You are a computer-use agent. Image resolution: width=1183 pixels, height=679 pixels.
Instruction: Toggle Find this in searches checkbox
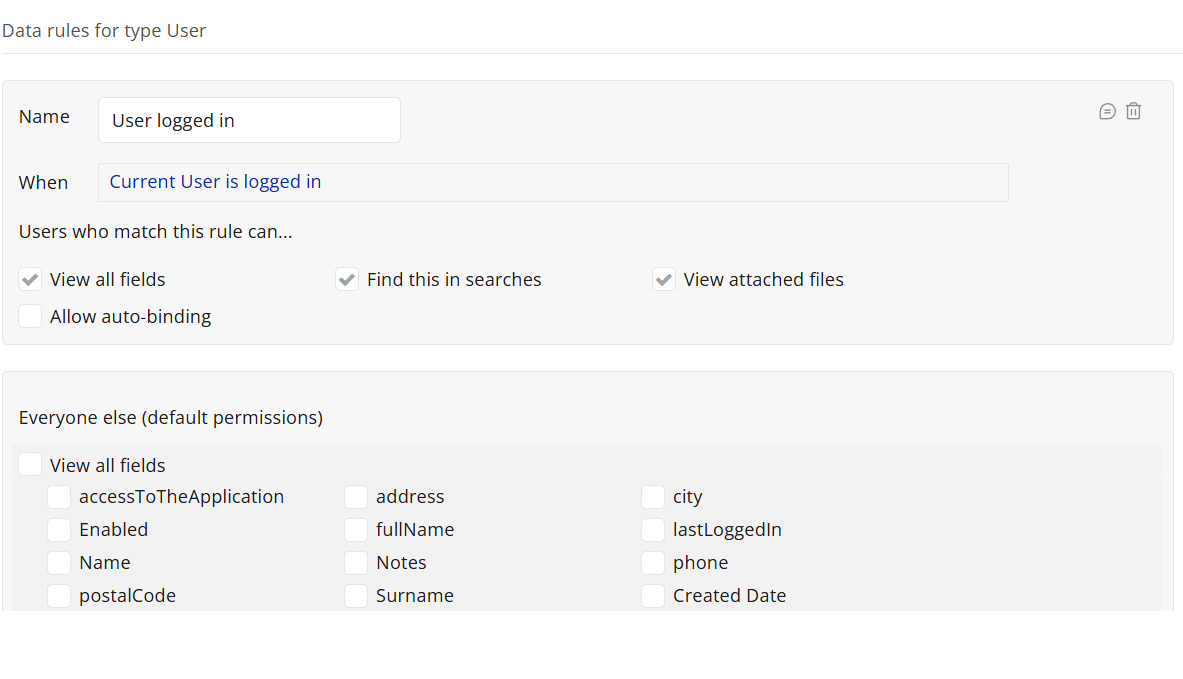coord(347,280)
